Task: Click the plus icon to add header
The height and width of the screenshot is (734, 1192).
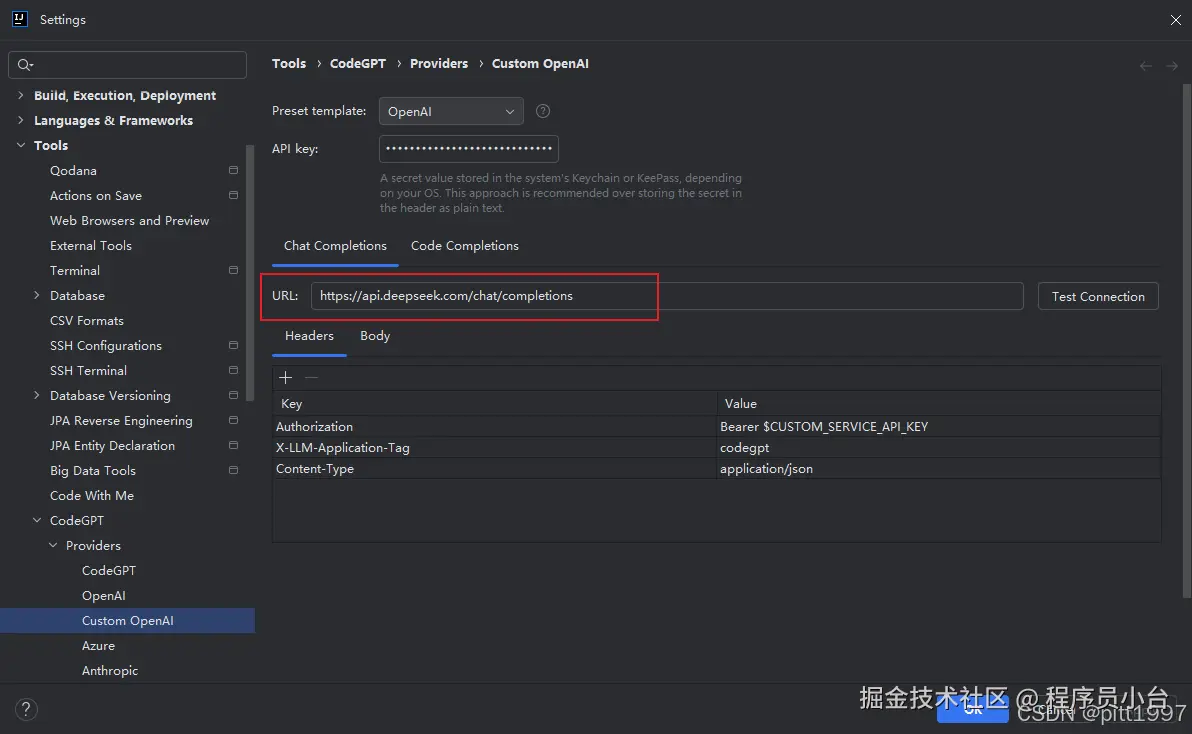Action: (286, 377)
